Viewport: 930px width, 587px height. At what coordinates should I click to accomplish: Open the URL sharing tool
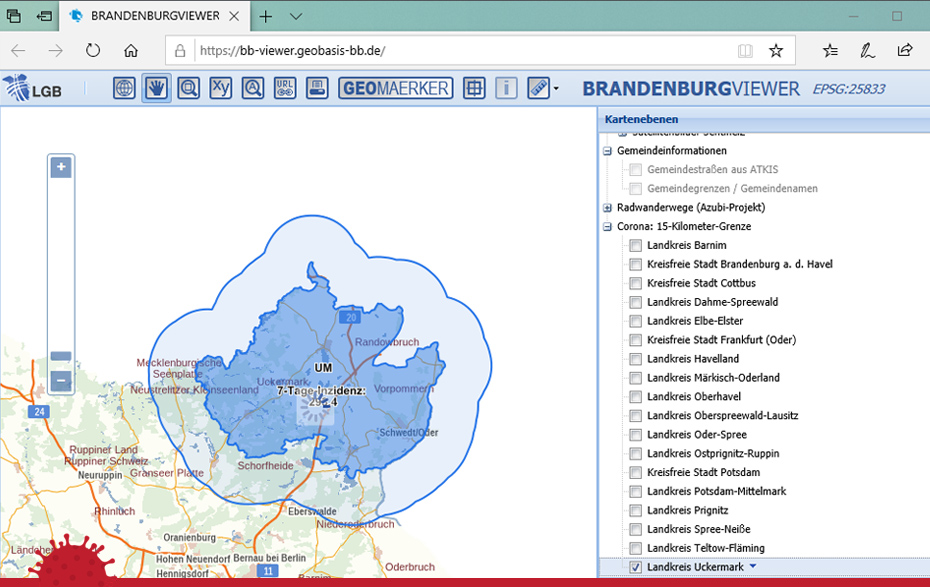[283, 88]
